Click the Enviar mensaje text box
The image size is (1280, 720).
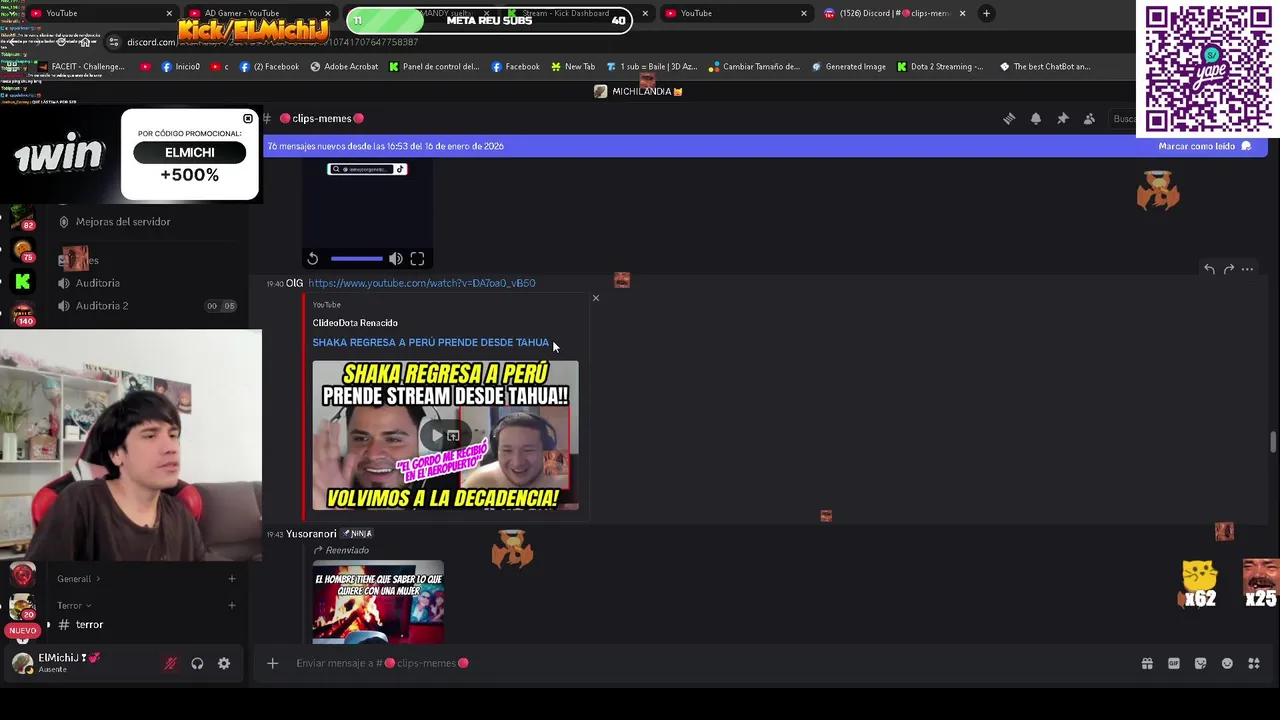700,663
